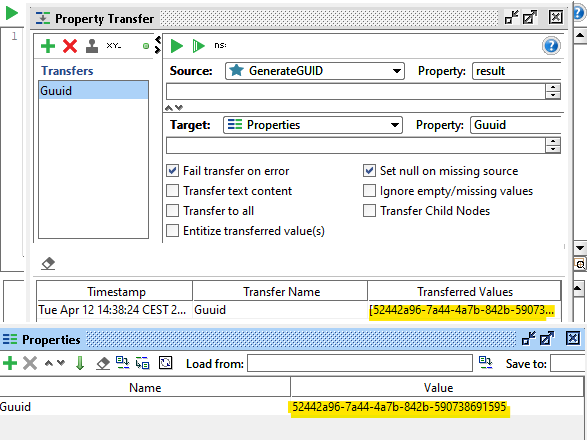This screenshot has width=587, height=440.
Task: Open Source Property result combo
Action: pos(517,71)
